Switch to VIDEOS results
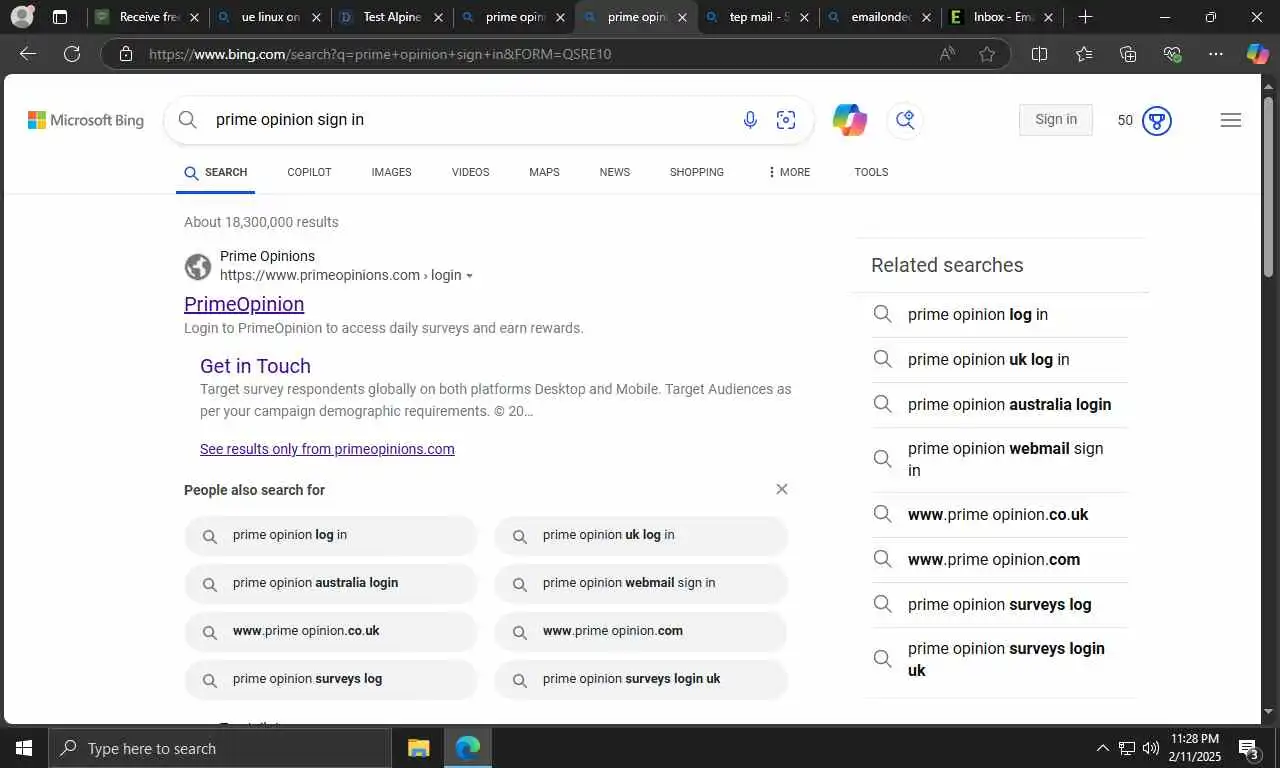The height and width of the screenshot is (768, 1280). coord(470,172)
